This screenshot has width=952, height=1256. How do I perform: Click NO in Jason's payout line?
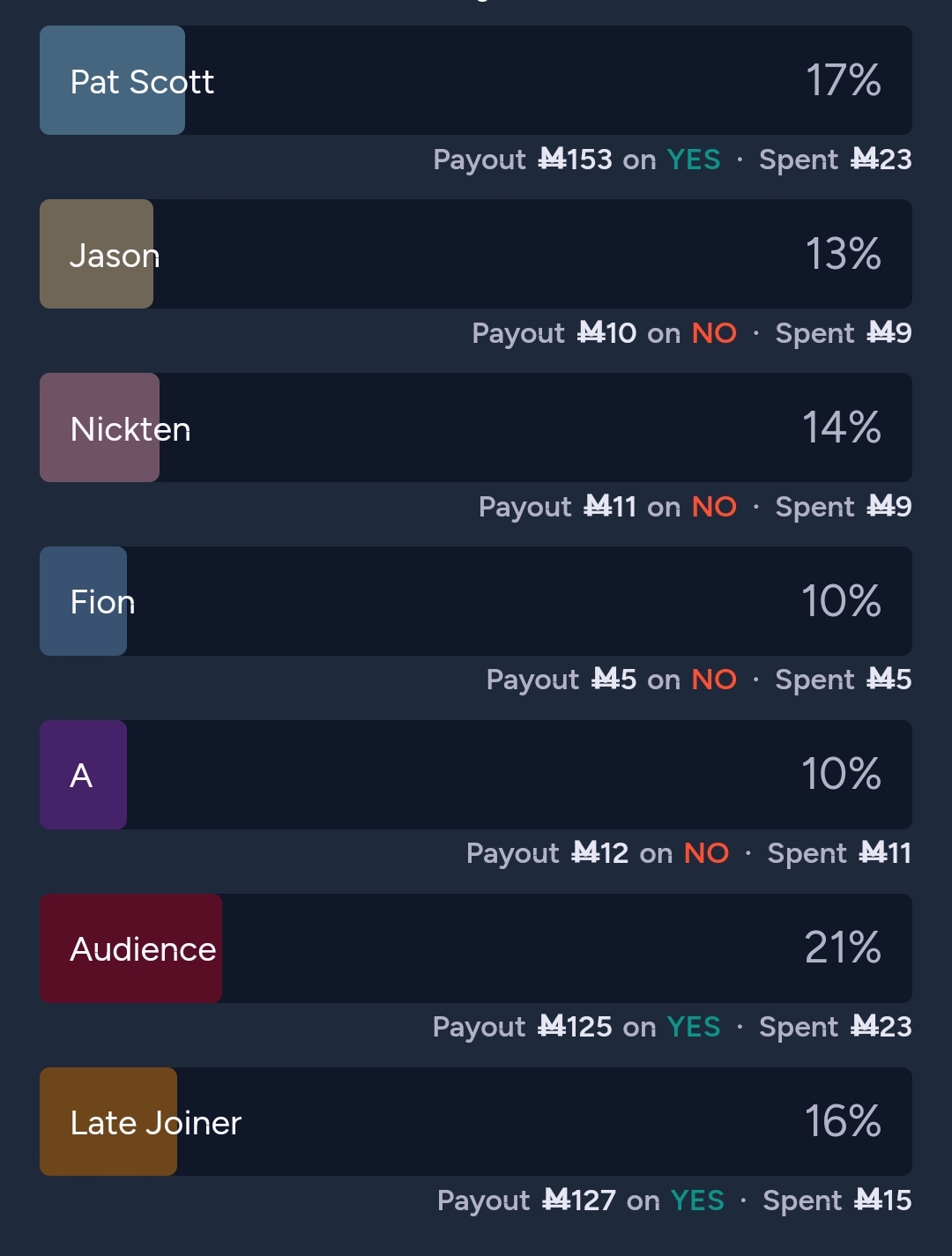coord(714,333)
